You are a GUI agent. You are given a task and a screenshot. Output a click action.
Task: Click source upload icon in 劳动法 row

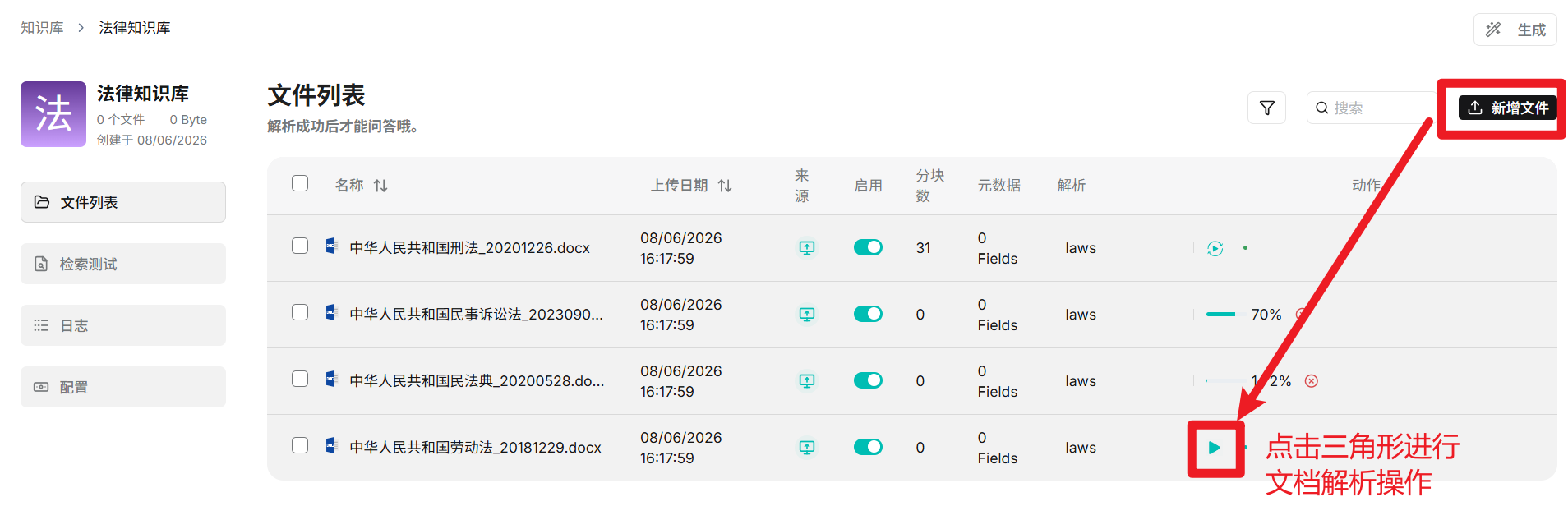[807, 447]
